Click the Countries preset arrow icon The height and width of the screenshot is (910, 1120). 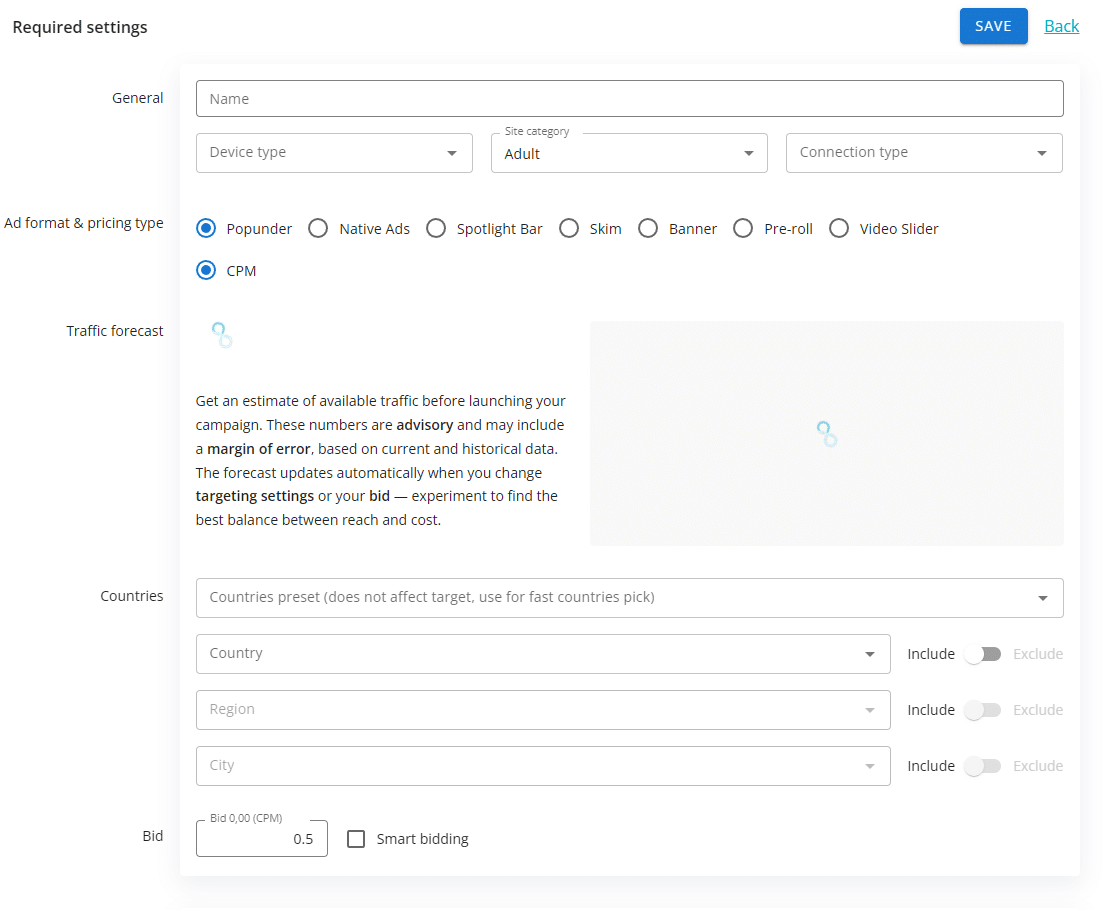click(x=1042, y=599)
